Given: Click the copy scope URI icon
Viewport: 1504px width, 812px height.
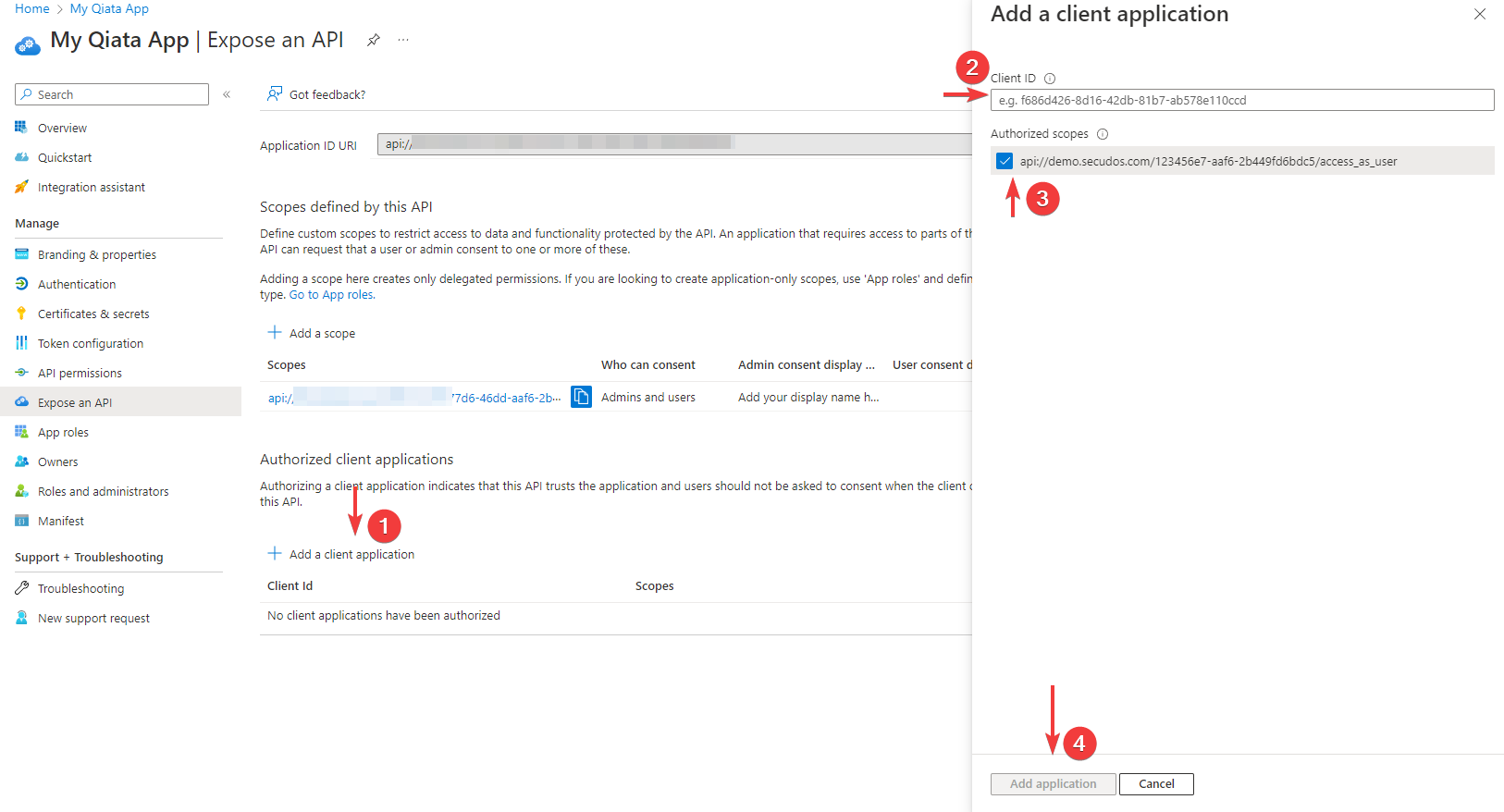Looking at the screenshot, I should (581, 397).
